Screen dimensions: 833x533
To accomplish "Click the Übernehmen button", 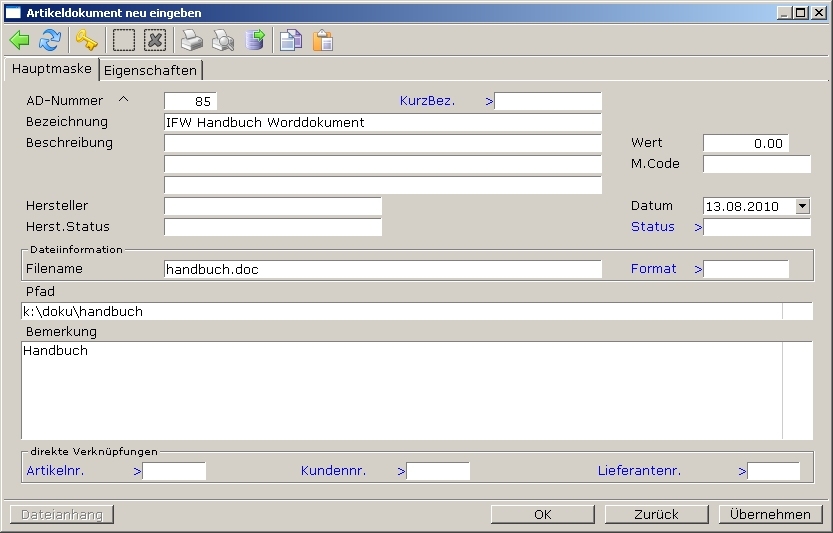I will click(x=770, y=514).
